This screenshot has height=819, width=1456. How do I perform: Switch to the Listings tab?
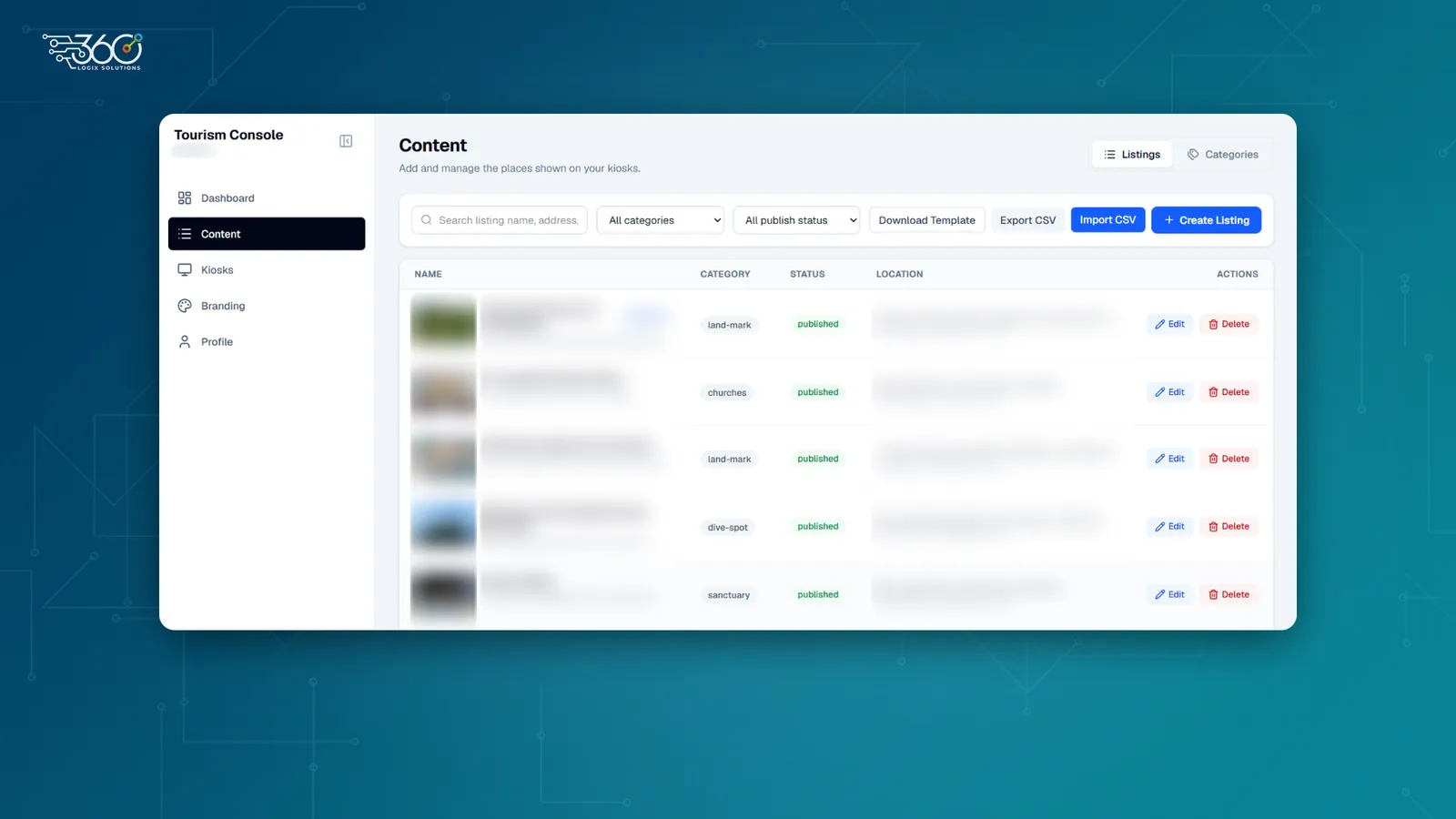[1132, 155]
